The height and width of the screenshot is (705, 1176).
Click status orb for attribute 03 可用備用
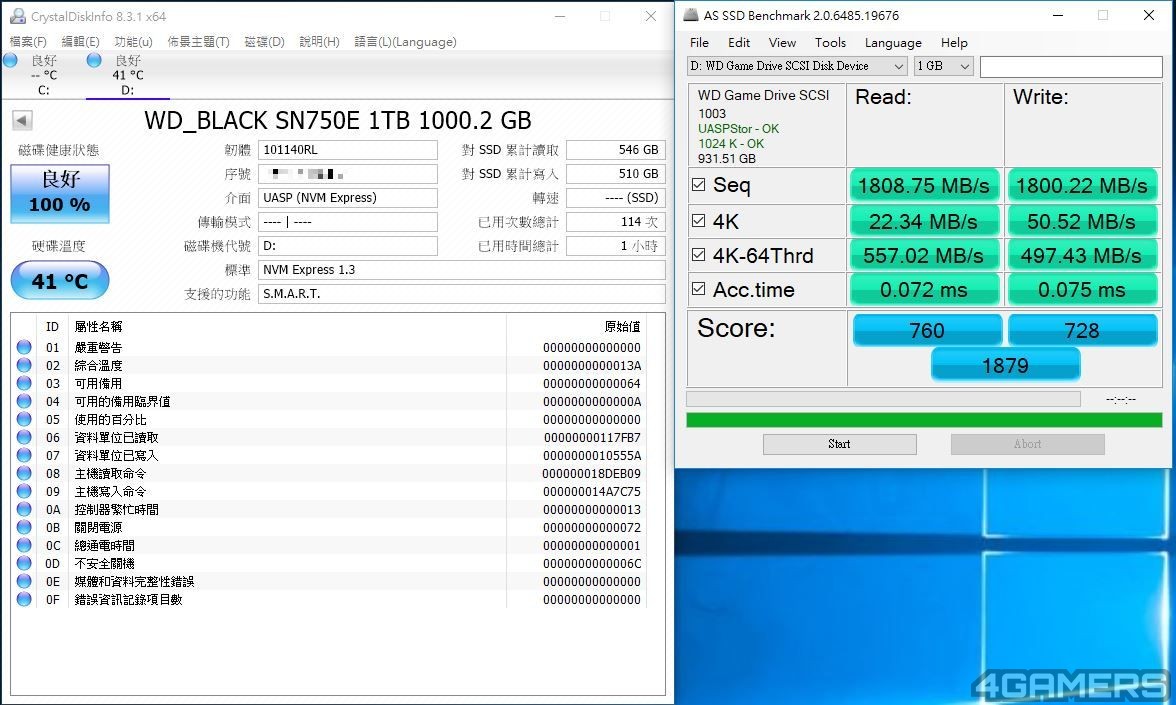pyautogui.click(x=24, y=383)
